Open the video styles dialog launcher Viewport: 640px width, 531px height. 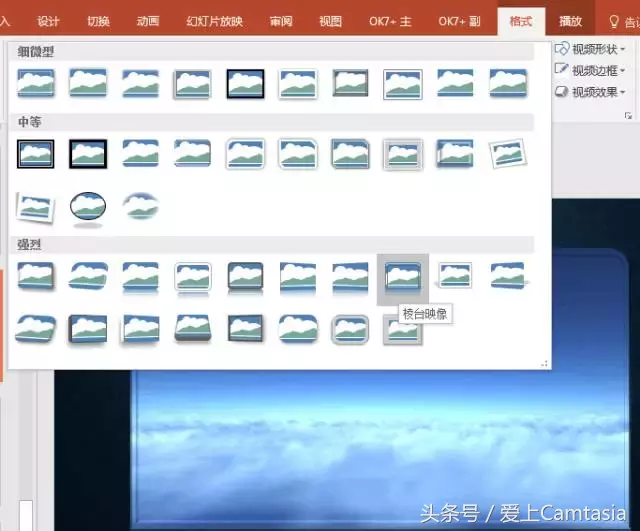(628, 116)
